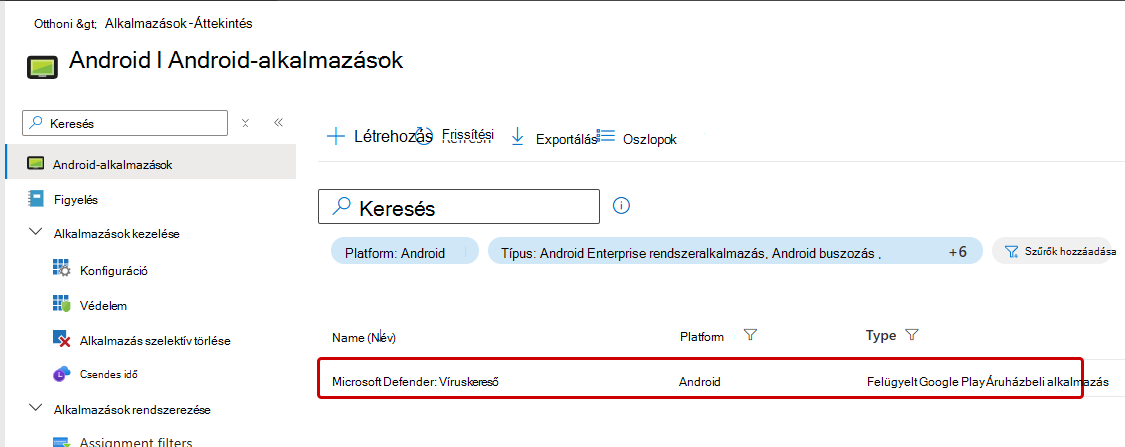Viewport: 1125px width, 447px height.
Task: Select the Konfiguráció grid-gear icon
Action: pos(62,269)
